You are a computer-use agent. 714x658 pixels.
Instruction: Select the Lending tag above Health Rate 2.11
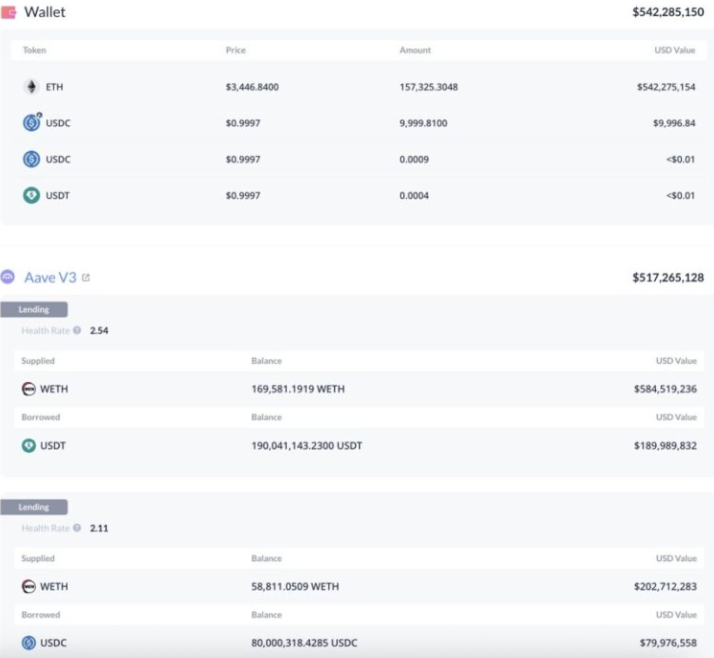(34, 507)
